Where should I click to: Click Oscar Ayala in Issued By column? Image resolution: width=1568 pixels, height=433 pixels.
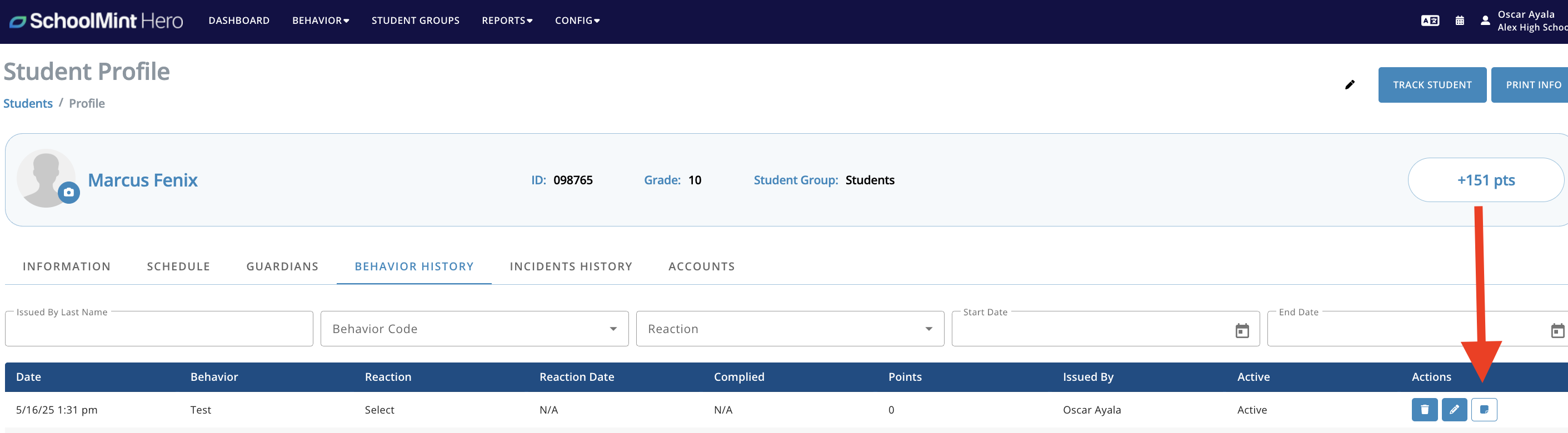coord(1091,410)
